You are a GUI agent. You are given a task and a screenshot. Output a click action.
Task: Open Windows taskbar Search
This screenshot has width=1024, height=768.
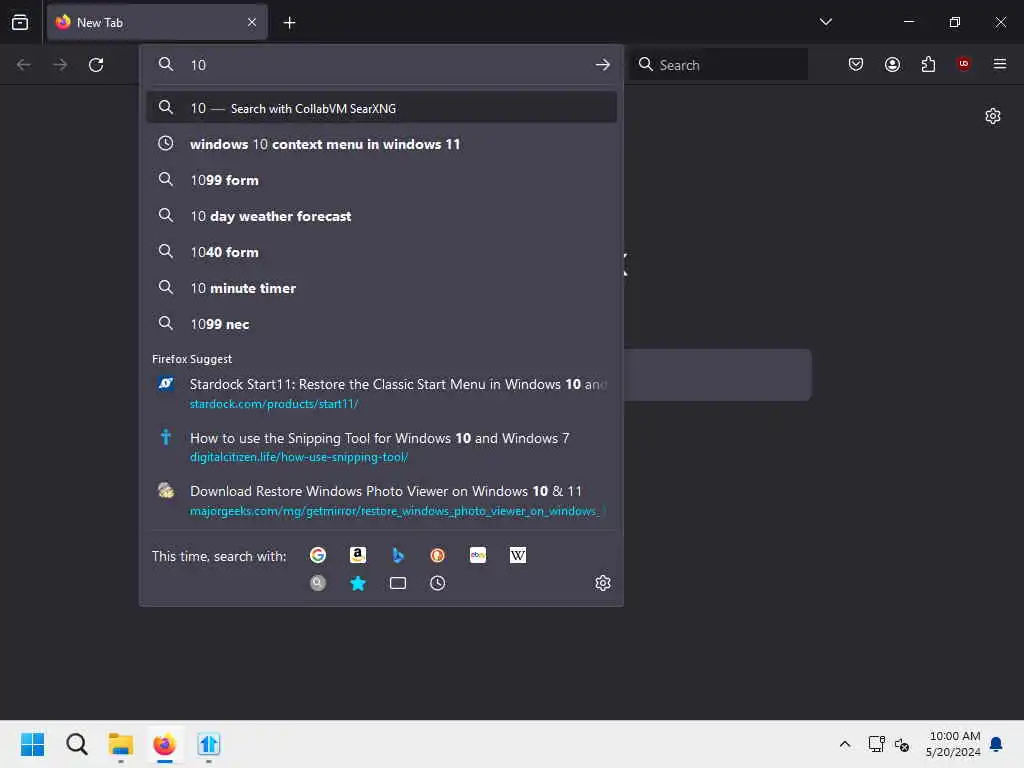76,744
